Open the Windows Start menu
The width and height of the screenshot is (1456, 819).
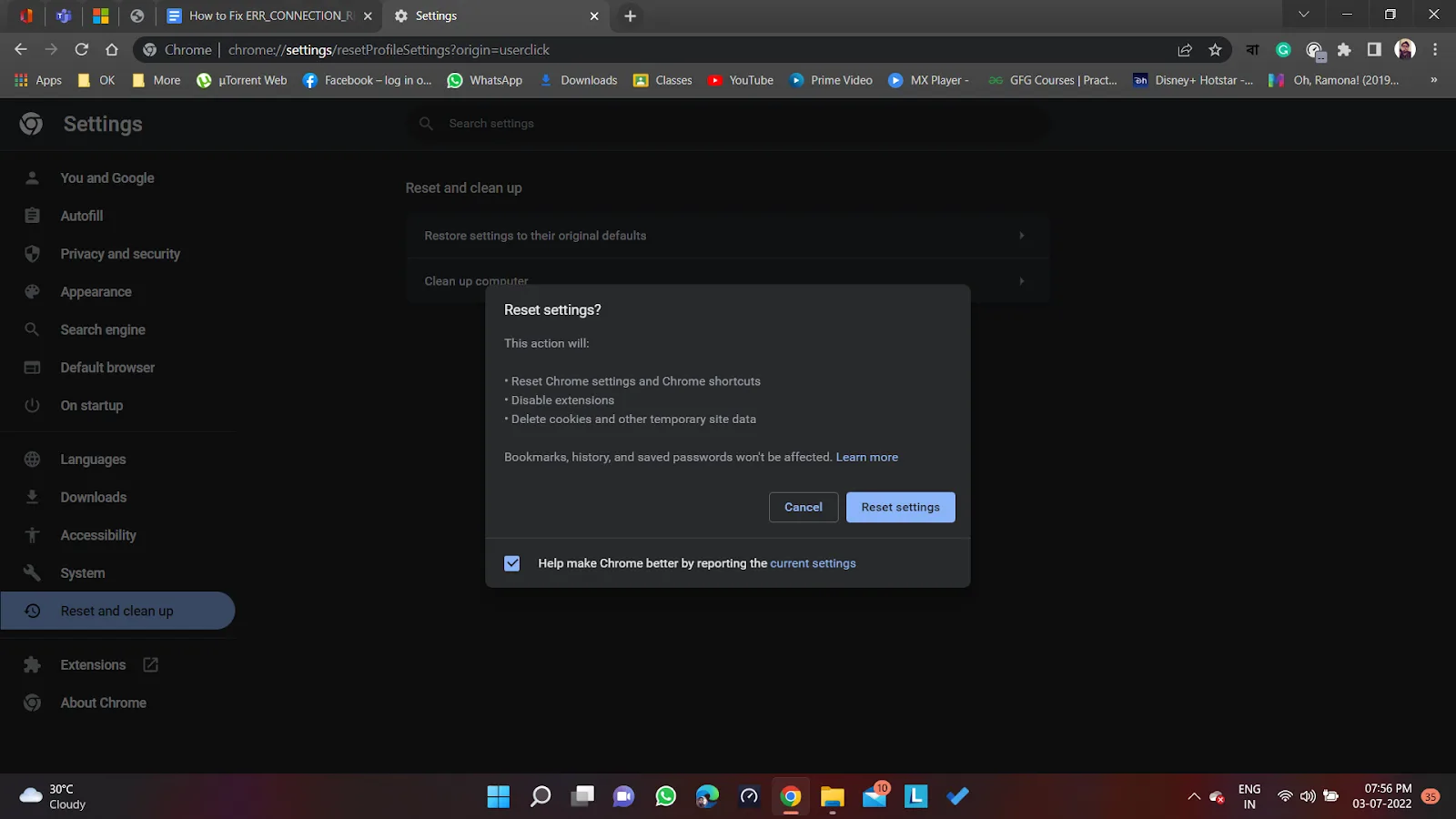click(499, 797)
